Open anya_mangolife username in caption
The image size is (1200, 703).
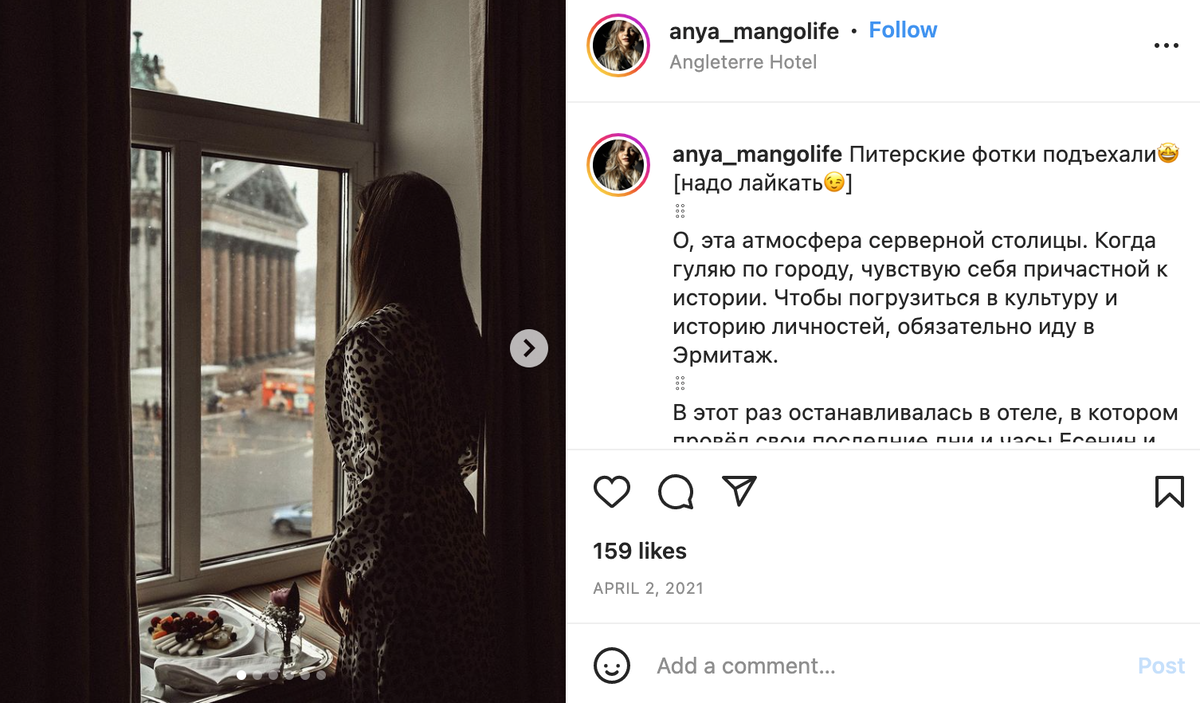[757, 155]
